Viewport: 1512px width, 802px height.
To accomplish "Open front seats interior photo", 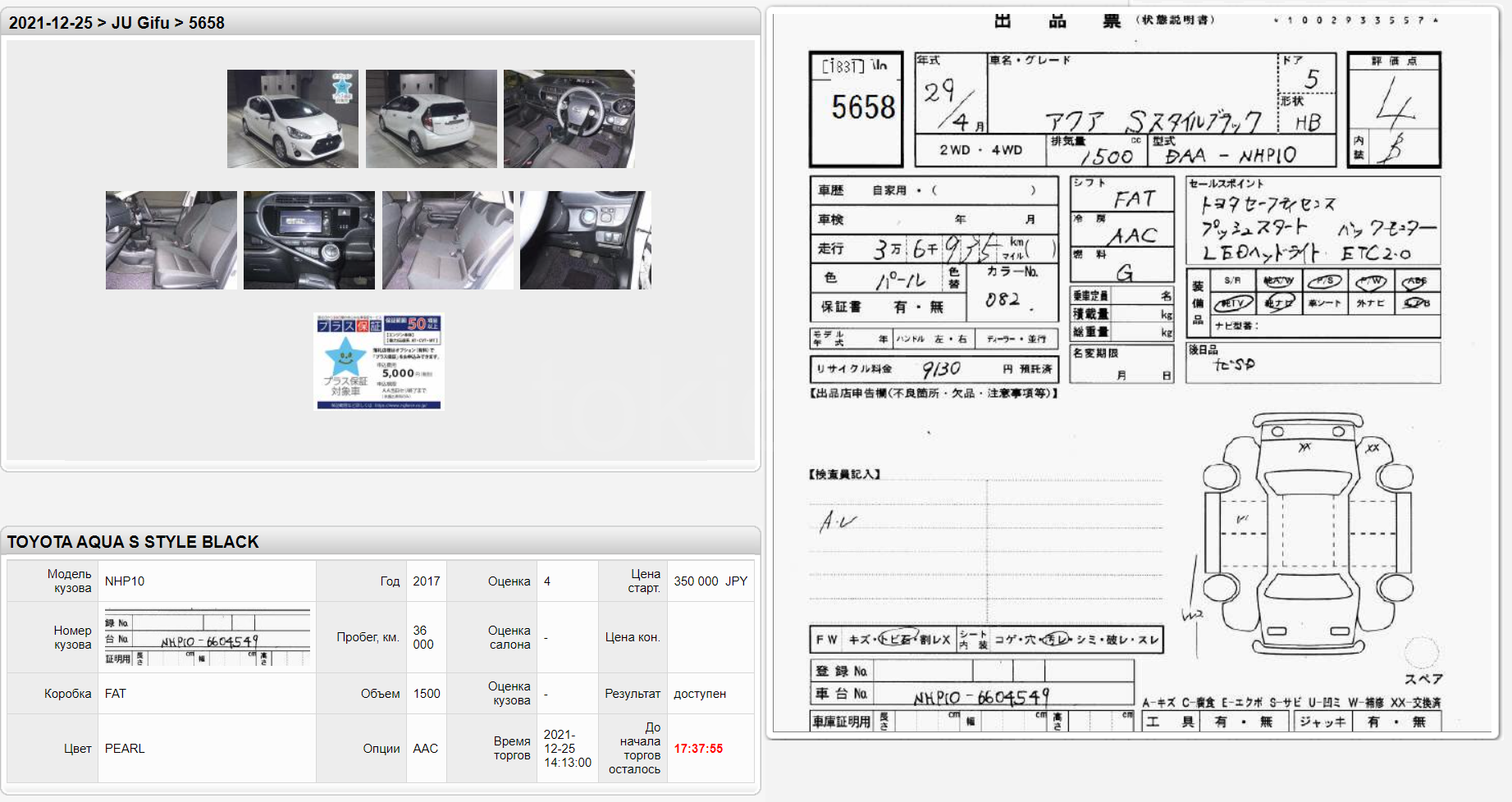I will [x=171, y=240].
